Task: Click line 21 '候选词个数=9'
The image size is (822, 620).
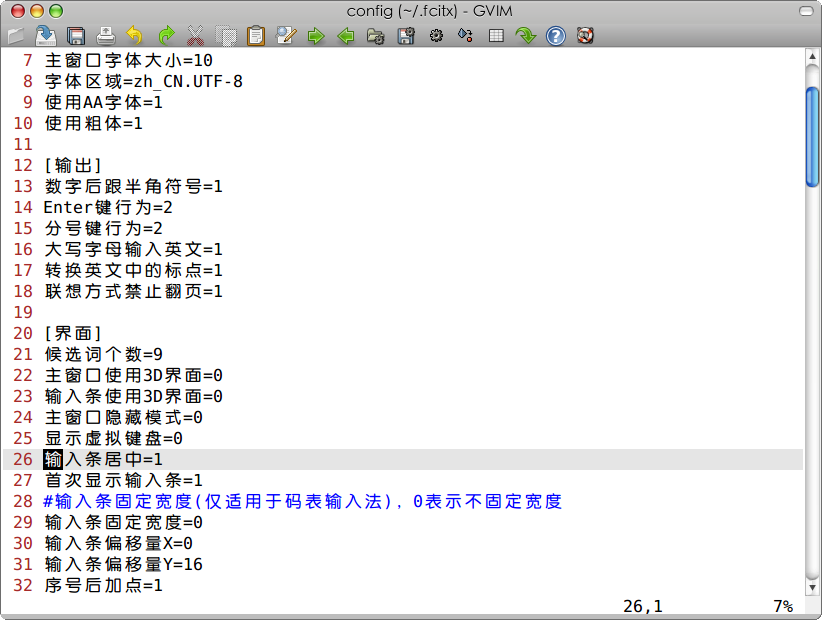Action: pyautogui.click(x=103, y=354)
